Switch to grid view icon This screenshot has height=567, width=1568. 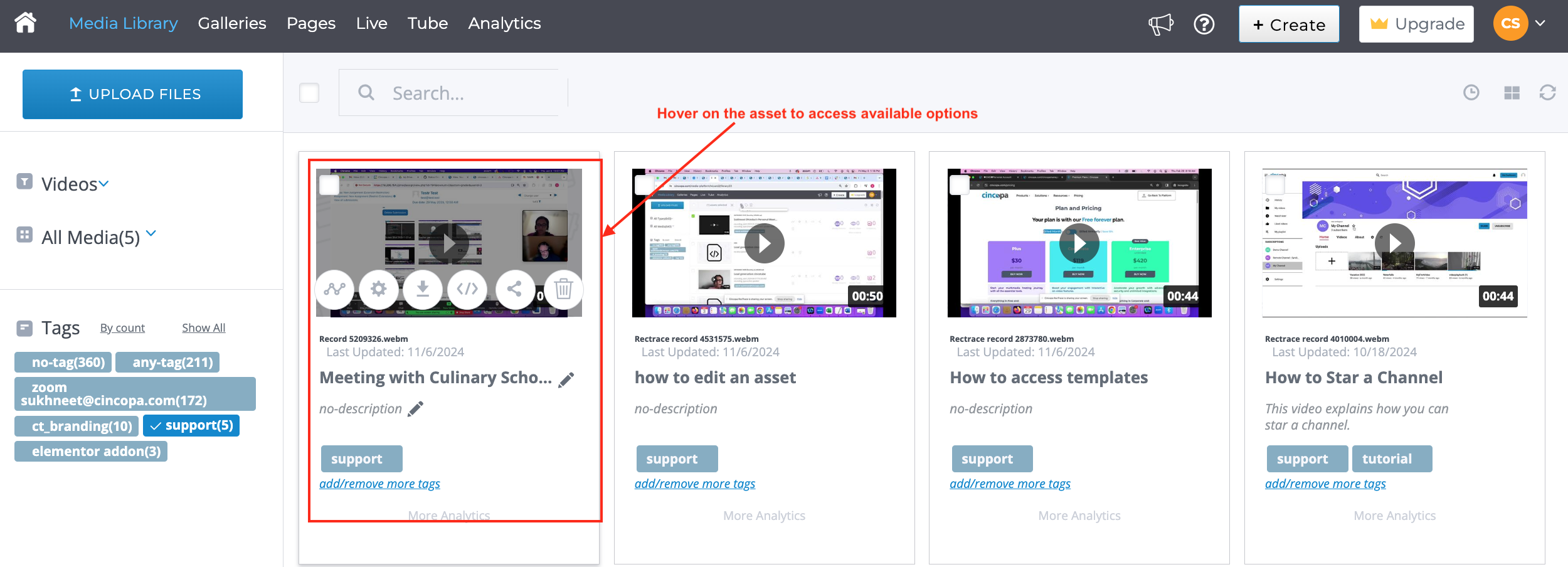(x=1512, y=93)
